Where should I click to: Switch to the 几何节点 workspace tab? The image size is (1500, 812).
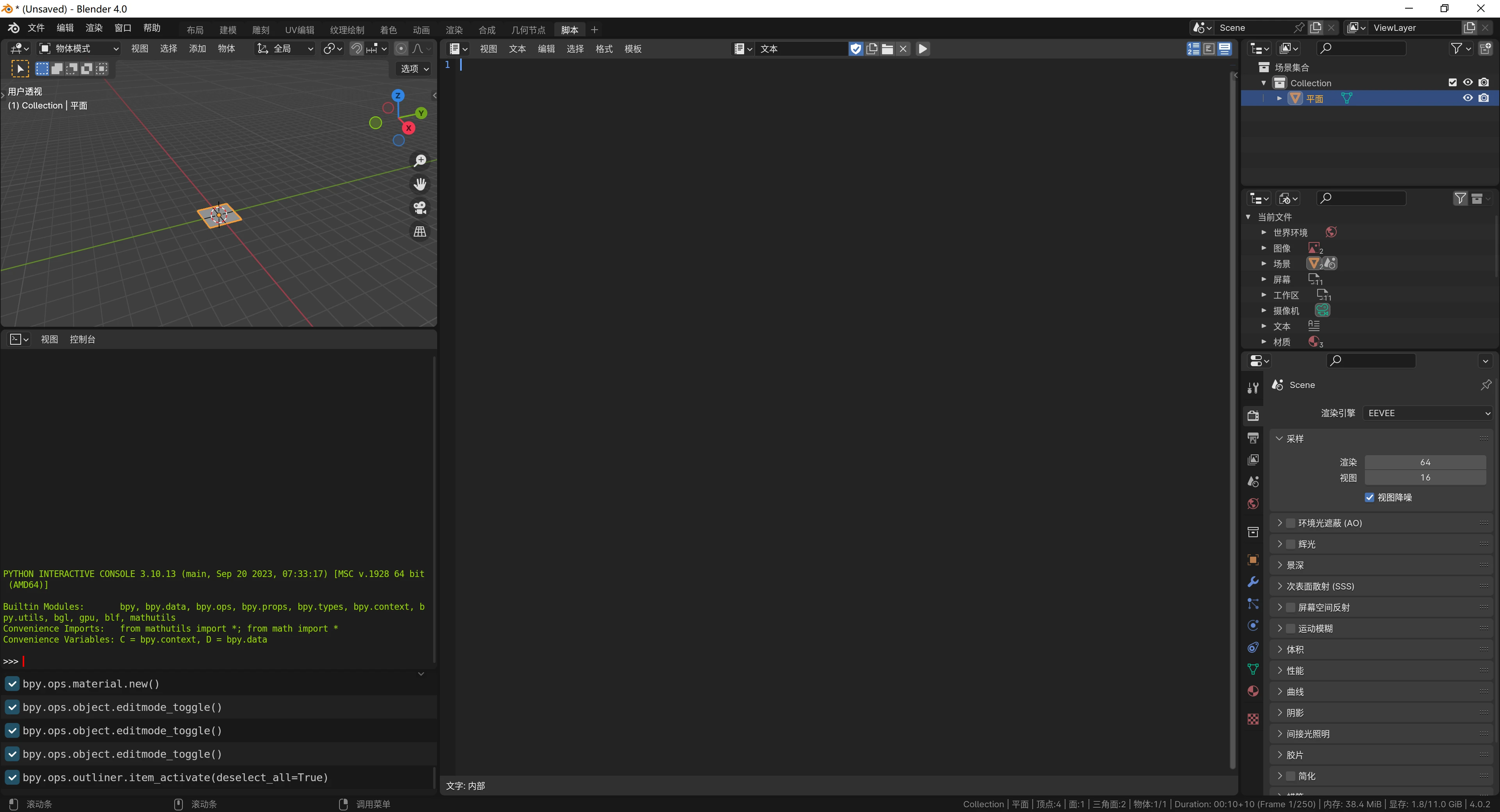528,29
